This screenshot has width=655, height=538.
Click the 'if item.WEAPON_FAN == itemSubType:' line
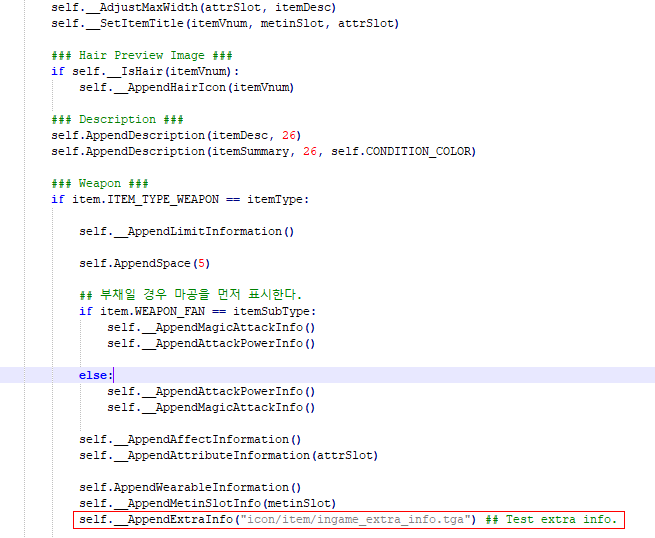point(198,312)
